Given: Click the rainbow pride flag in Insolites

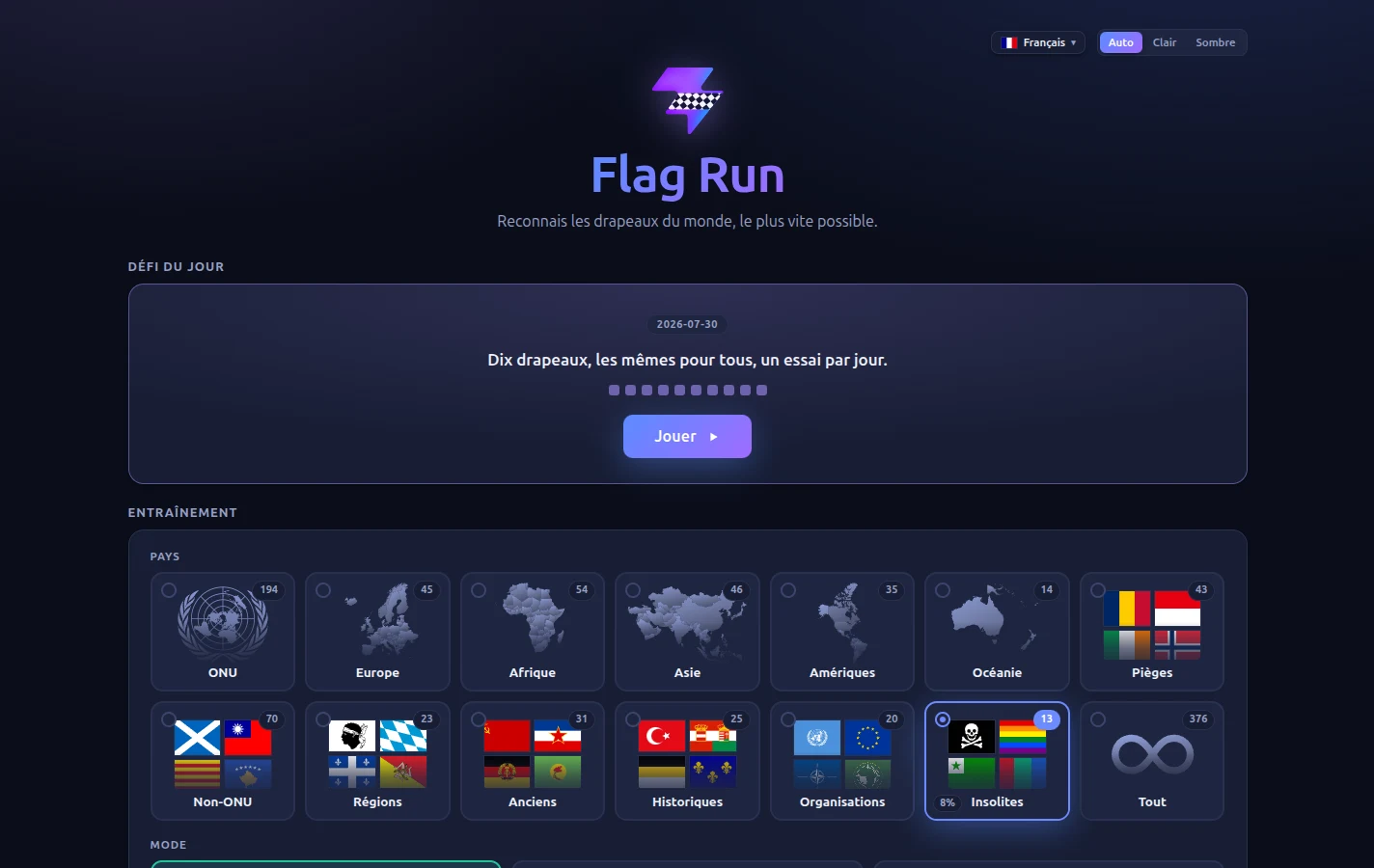Looking at the screenshot, I should tap(1023, 738).
